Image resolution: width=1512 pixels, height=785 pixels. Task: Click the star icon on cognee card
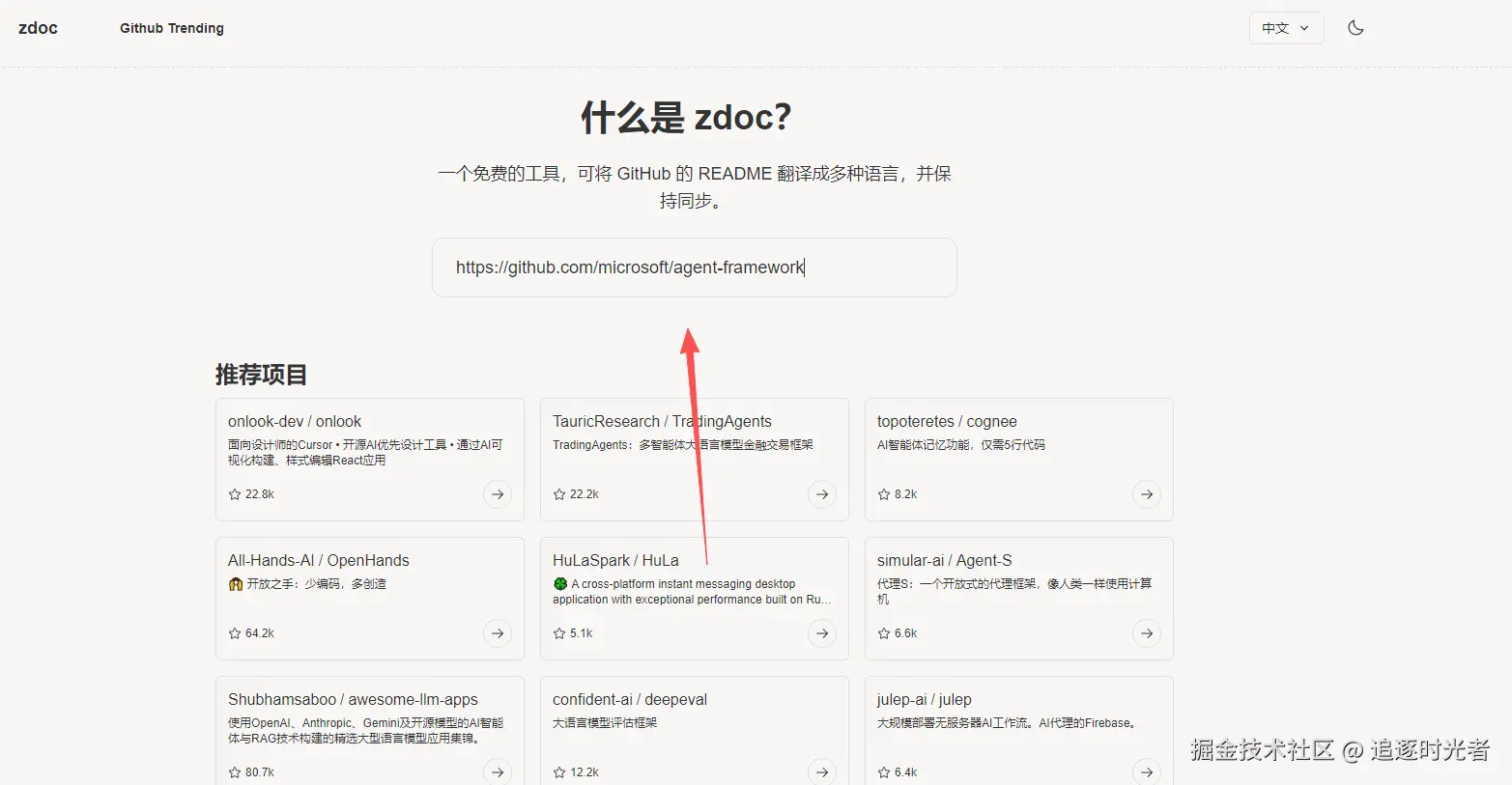tap(884, 494)
